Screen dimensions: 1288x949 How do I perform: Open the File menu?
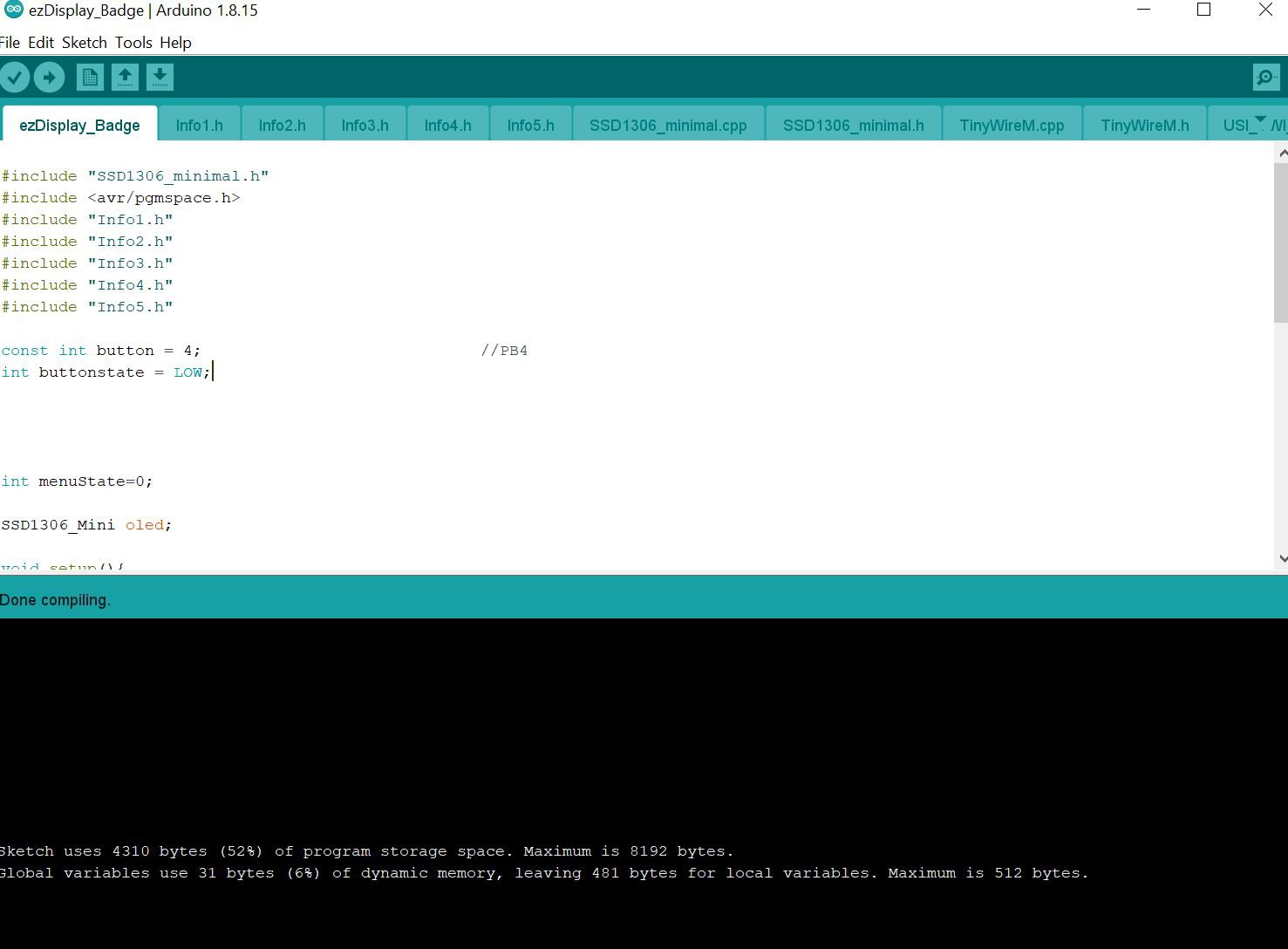[x=10, y=43]
